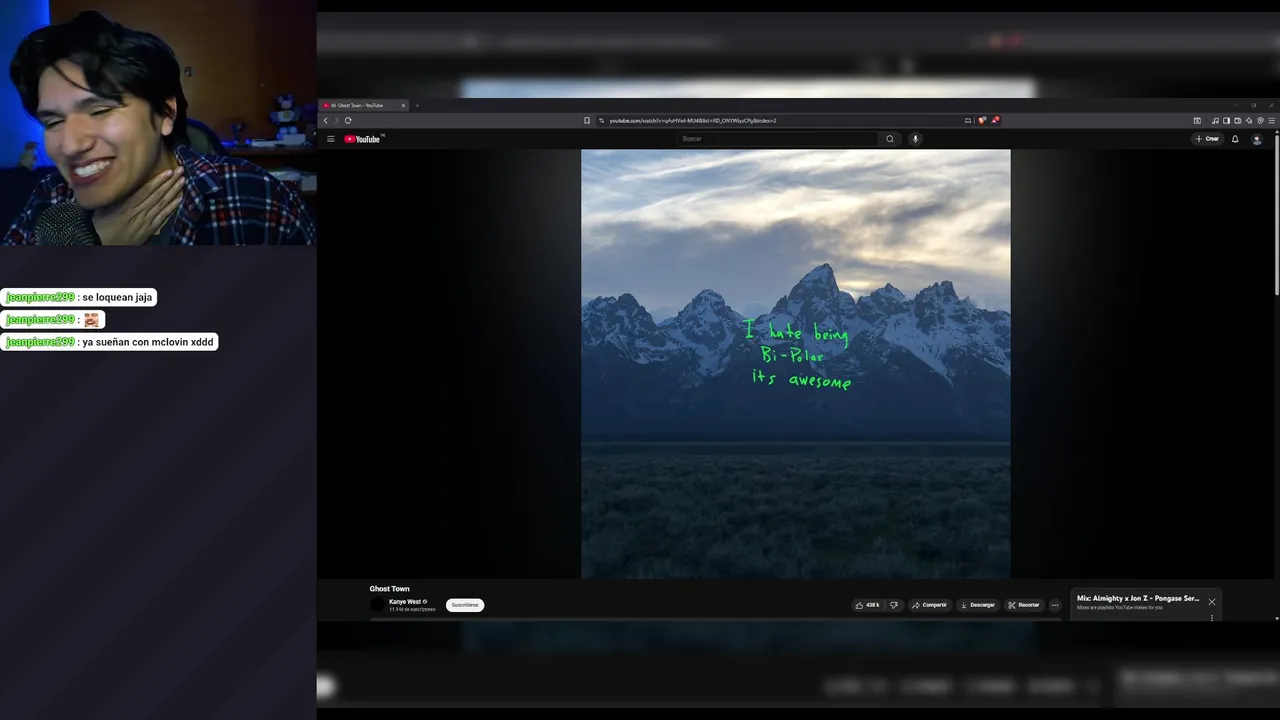Screen dimensions: 1280x720
Task: Clip the video with Recortar
Action: click(1024, 605)
